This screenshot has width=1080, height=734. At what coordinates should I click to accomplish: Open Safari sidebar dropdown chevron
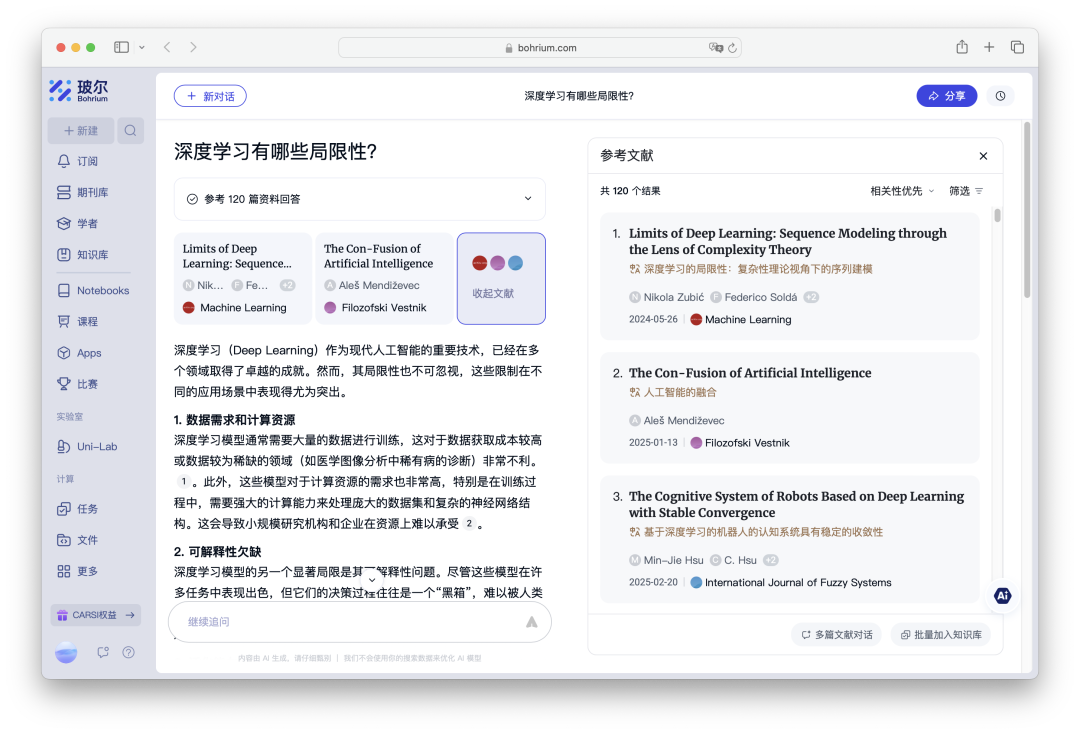click(x=142, y=48)
